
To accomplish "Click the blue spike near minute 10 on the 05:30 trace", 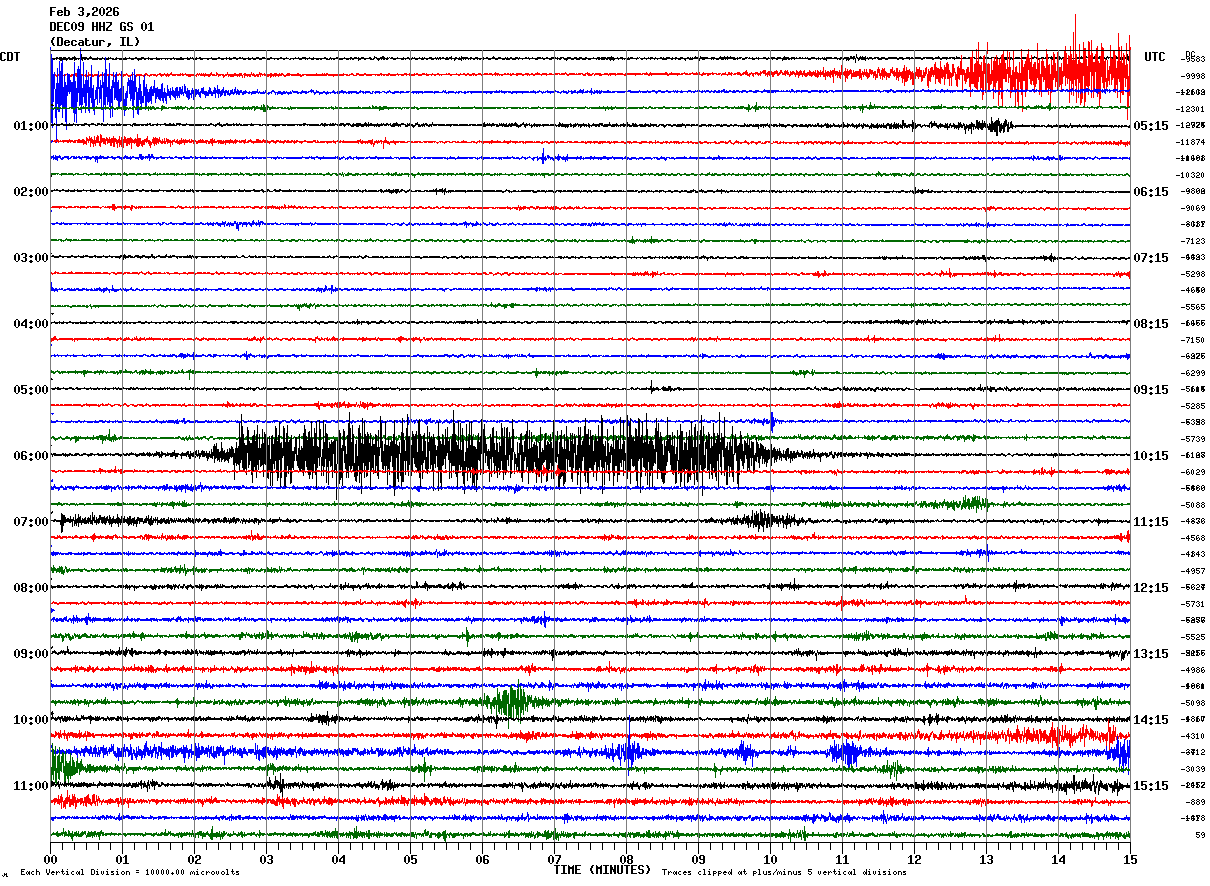I will (772, 421).
